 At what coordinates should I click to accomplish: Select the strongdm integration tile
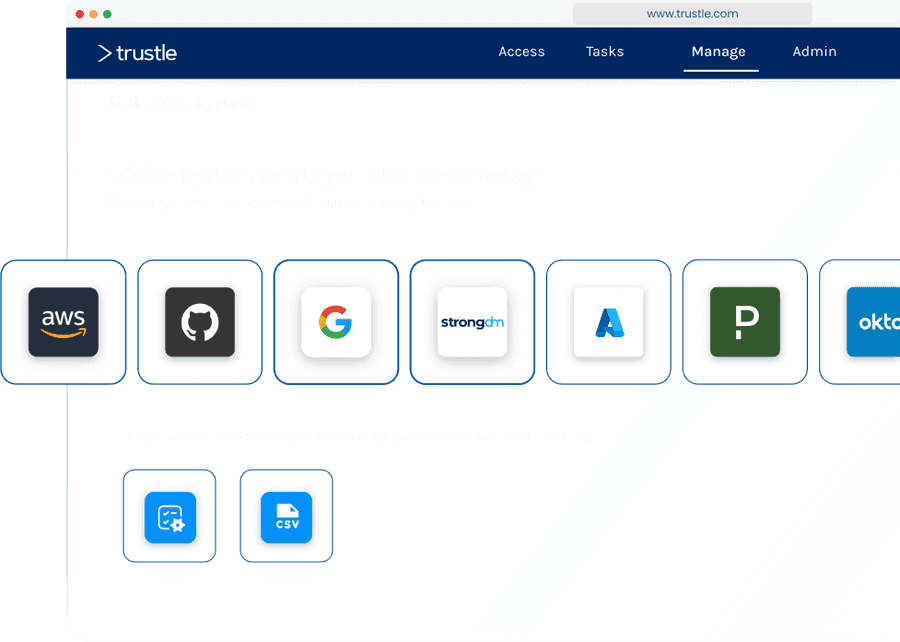[x=472, y=322]
